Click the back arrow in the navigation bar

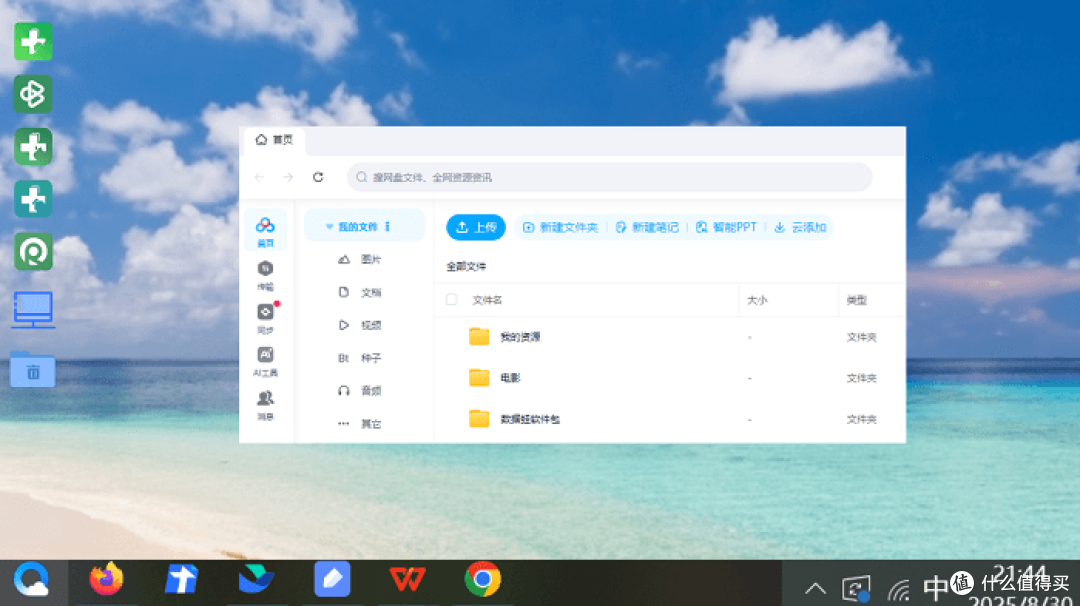(x=260, y=178)
